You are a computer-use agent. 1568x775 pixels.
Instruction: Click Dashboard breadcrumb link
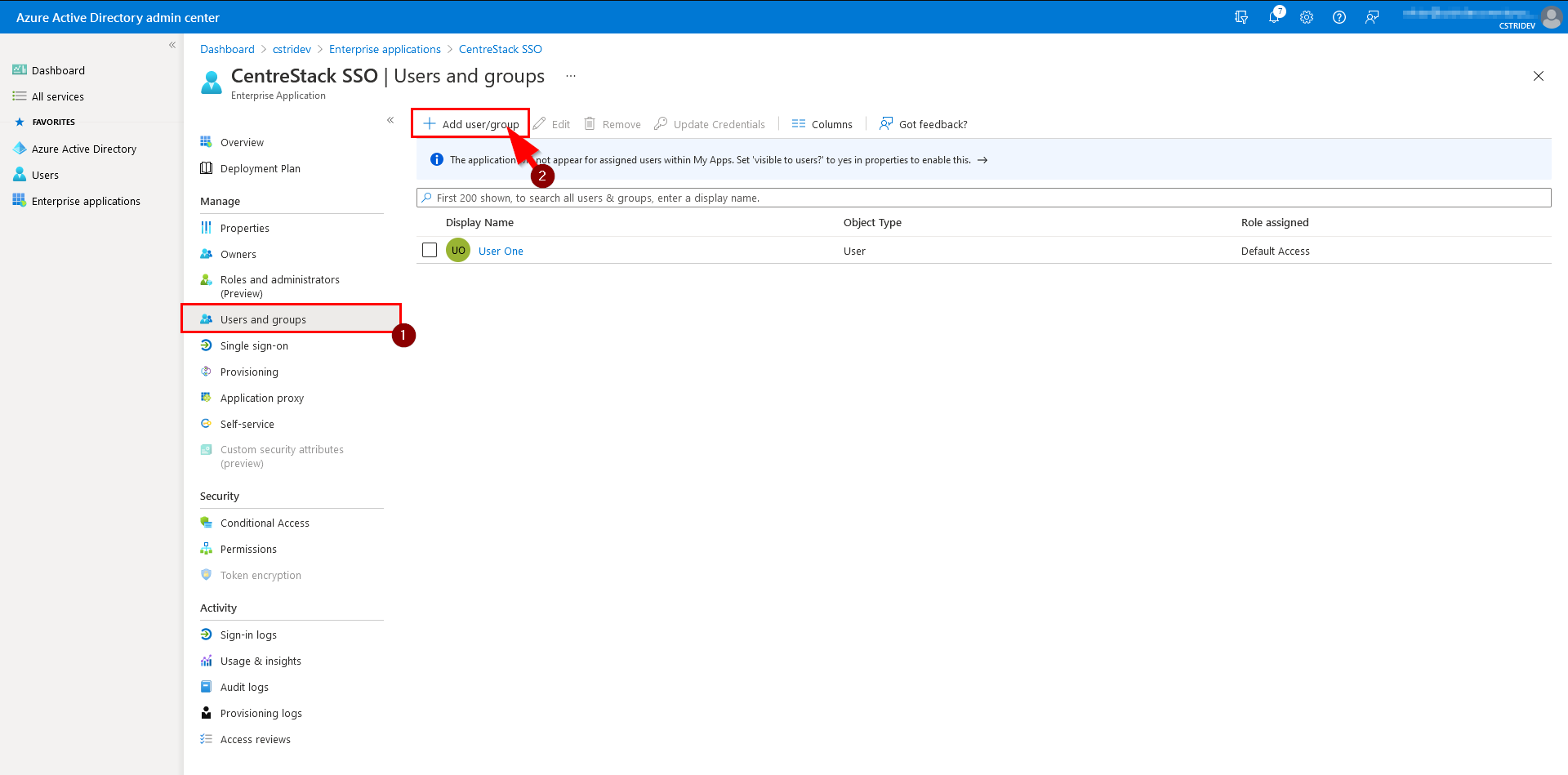[227, 49]
